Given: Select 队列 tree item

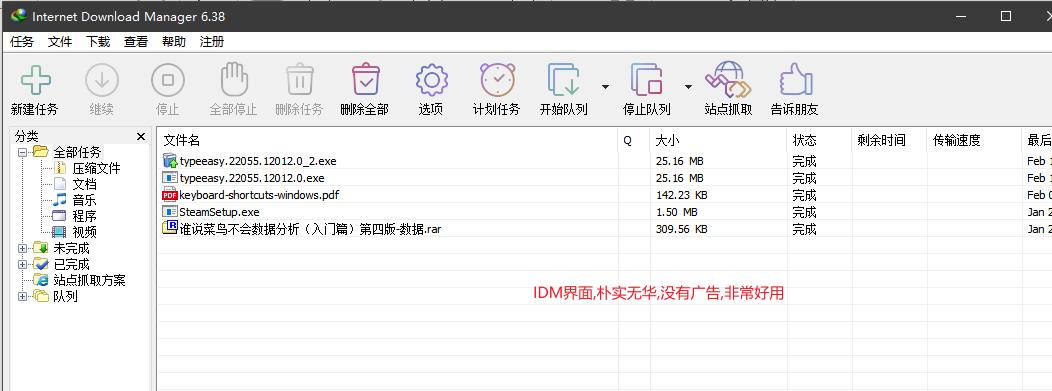Looking at the screenshot, I should click(x=65, y=296).
